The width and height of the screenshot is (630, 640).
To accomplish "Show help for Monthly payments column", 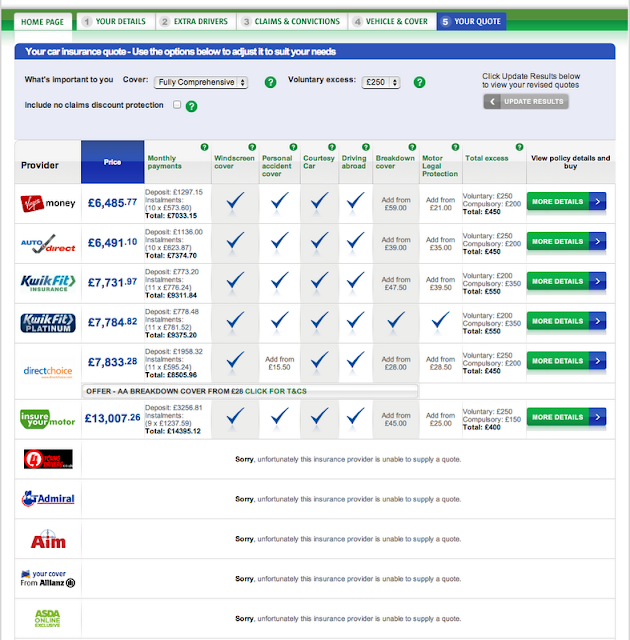I will pos(204,147).
